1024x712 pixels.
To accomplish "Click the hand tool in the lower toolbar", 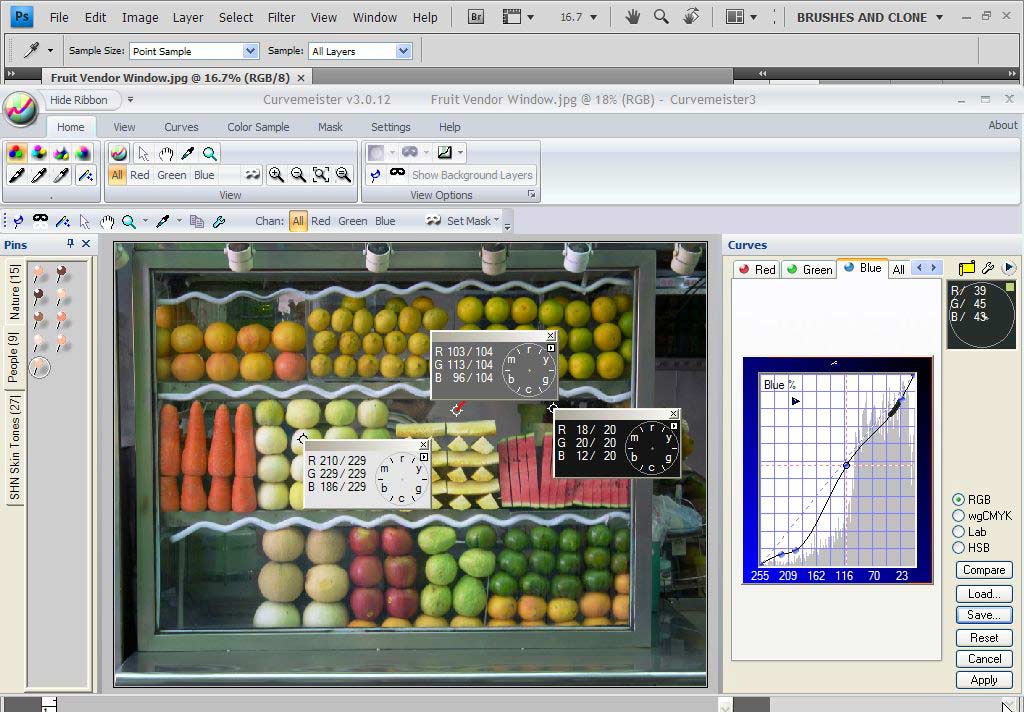I will (x=107, y=222).
